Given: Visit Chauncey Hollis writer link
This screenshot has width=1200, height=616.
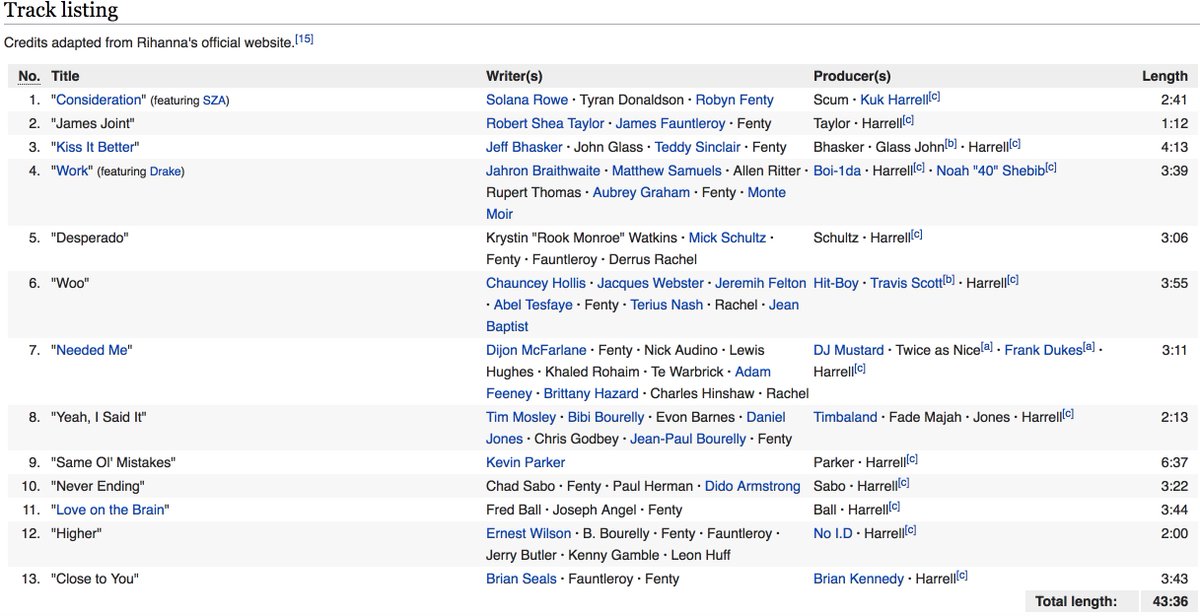Looking at the screenshot, I should click(536, 283).
